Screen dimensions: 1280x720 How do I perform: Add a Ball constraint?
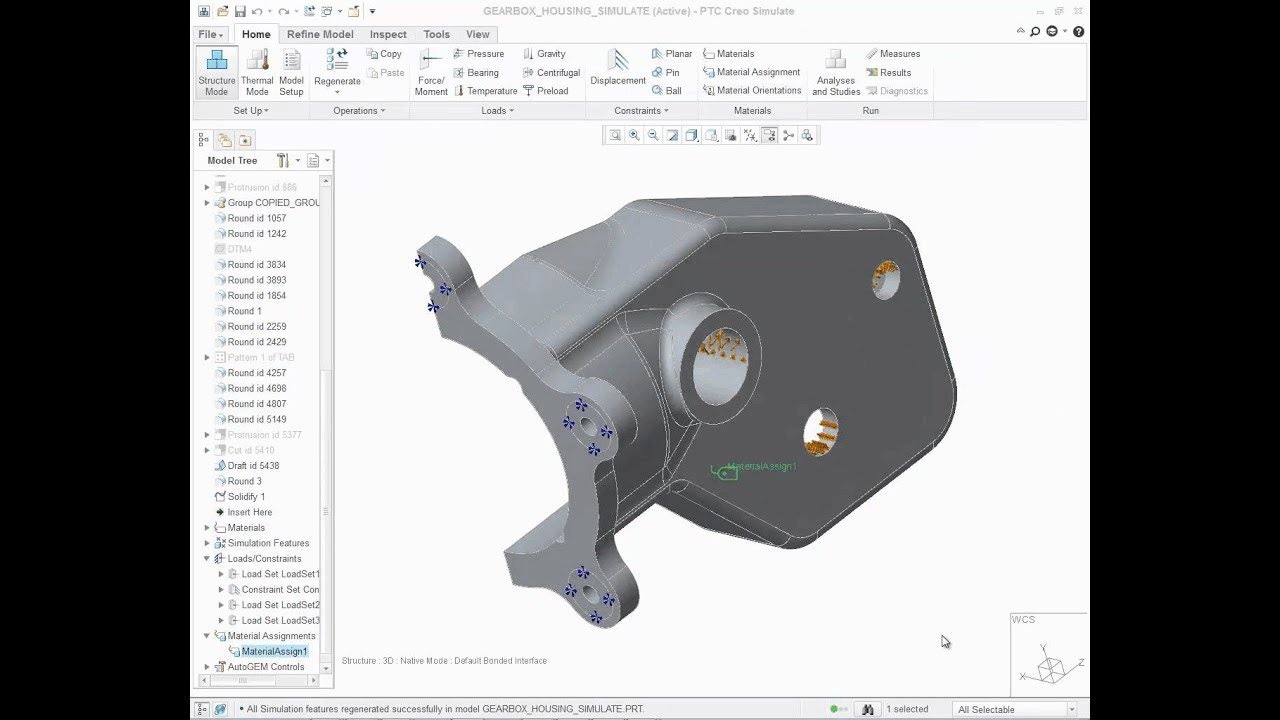[x=666, y=91]
